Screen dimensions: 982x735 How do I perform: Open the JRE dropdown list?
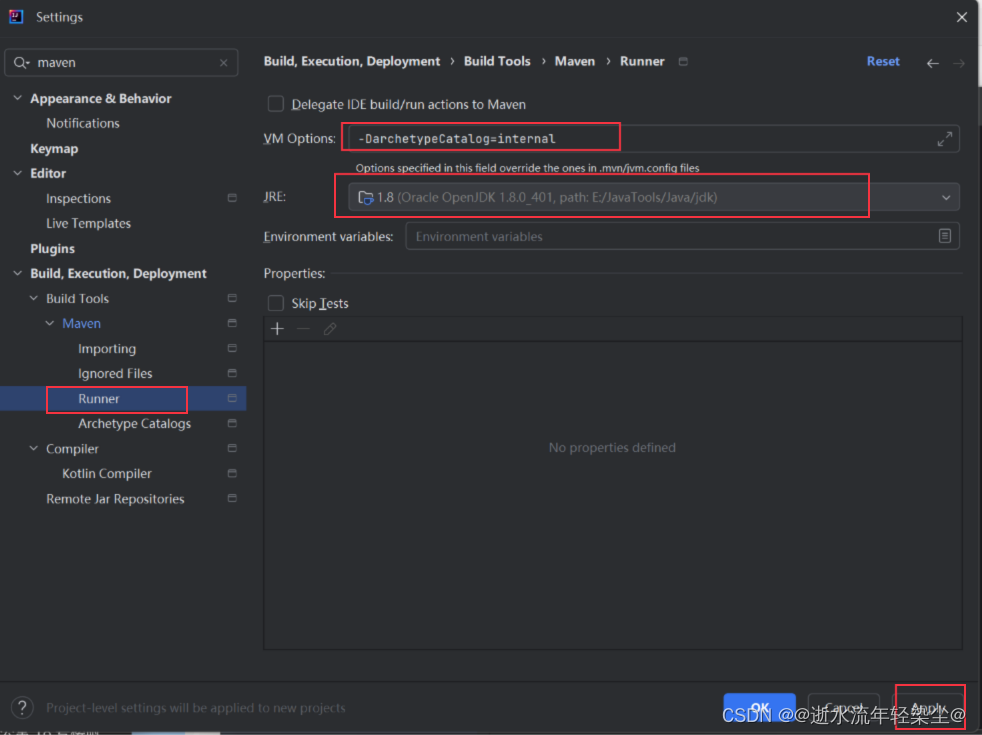coord(946,198)
